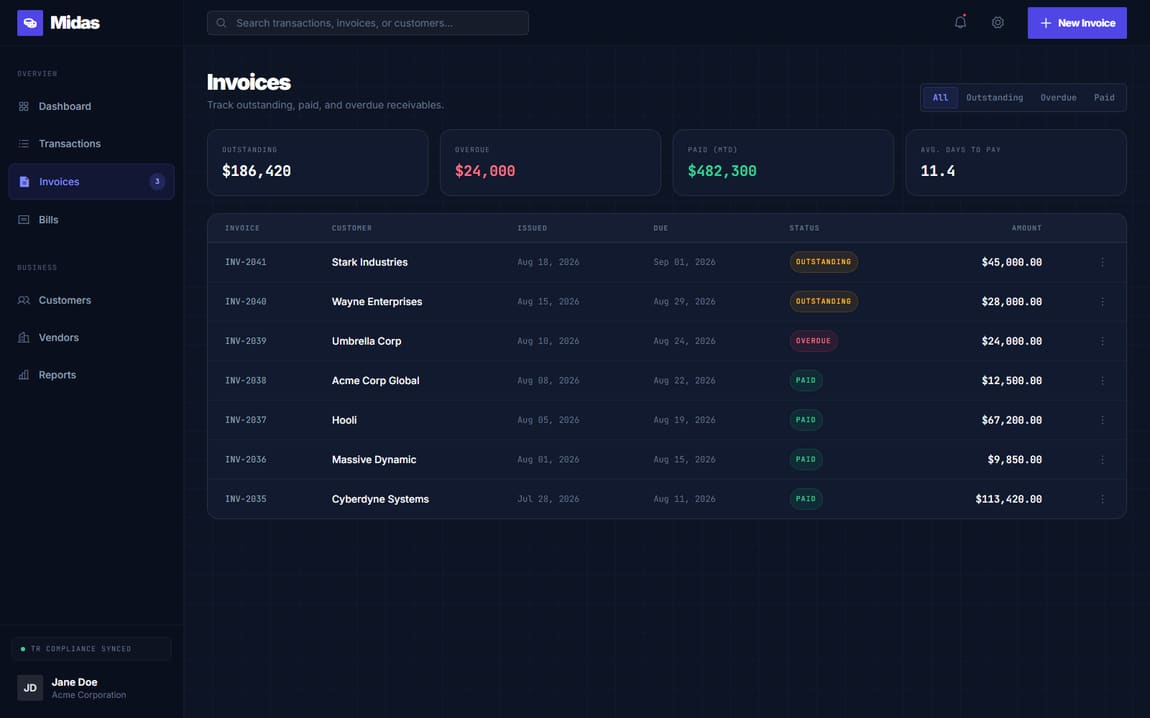Image resolution: width=1150 pixels, height=718 pixels.
Task: Open Bills in sidebar
Action: tap(92, 220)
